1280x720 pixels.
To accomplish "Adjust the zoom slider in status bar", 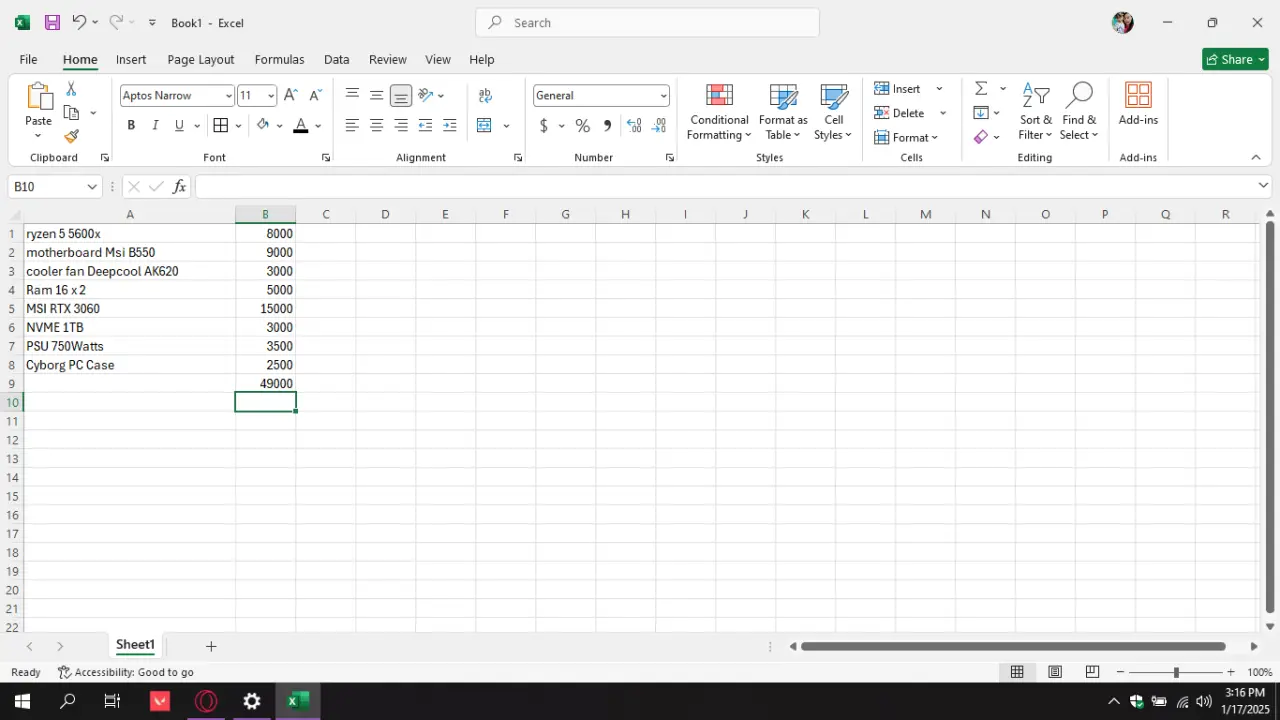I will (1176, 672).
